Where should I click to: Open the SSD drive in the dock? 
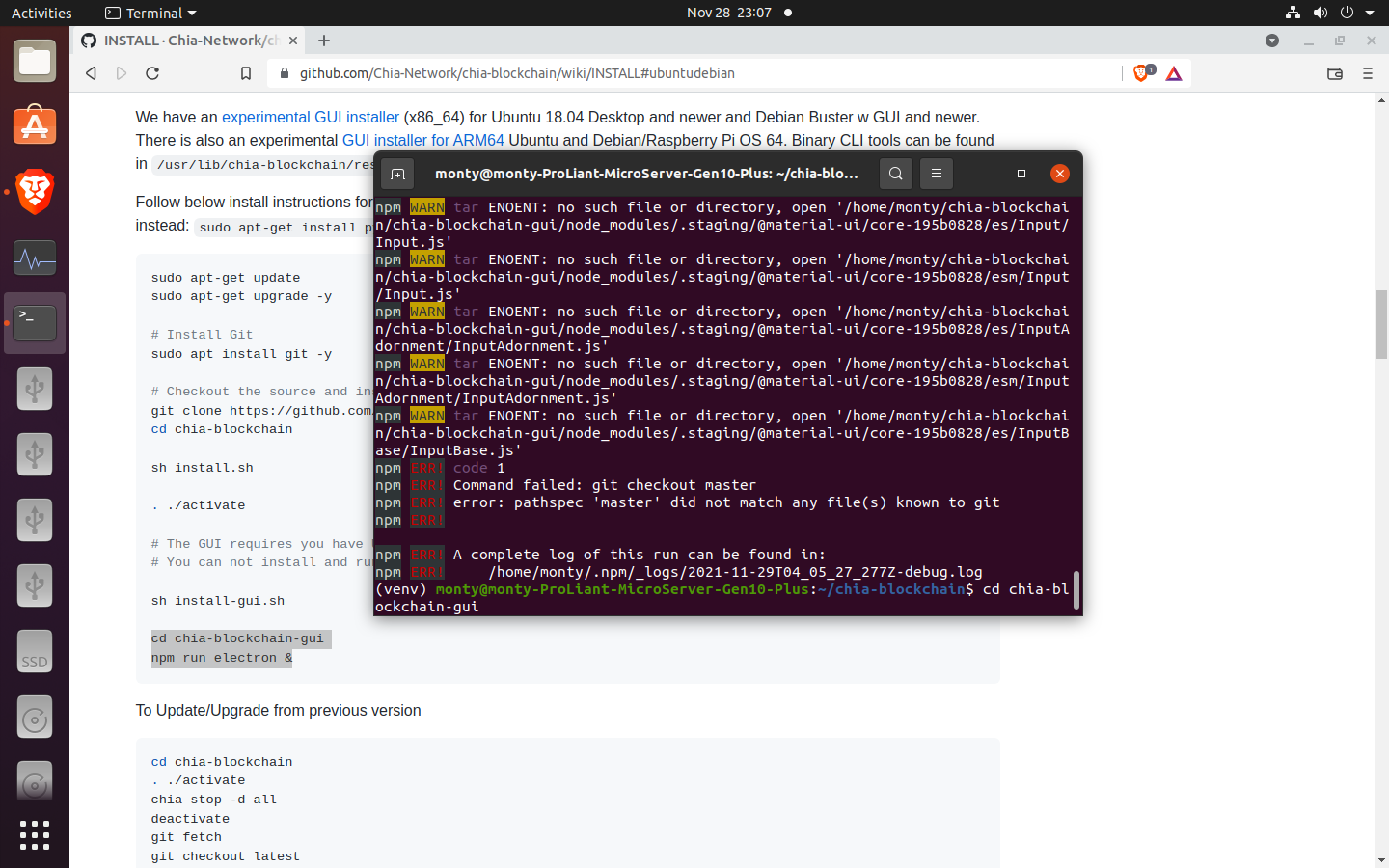coord(35,651)
